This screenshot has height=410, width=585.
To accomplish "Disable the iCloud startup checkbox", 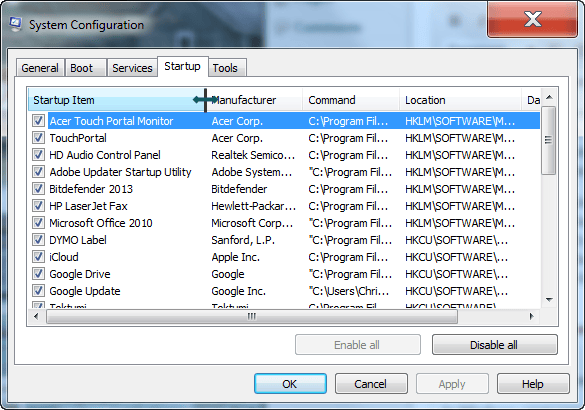I will pos(38,257).
